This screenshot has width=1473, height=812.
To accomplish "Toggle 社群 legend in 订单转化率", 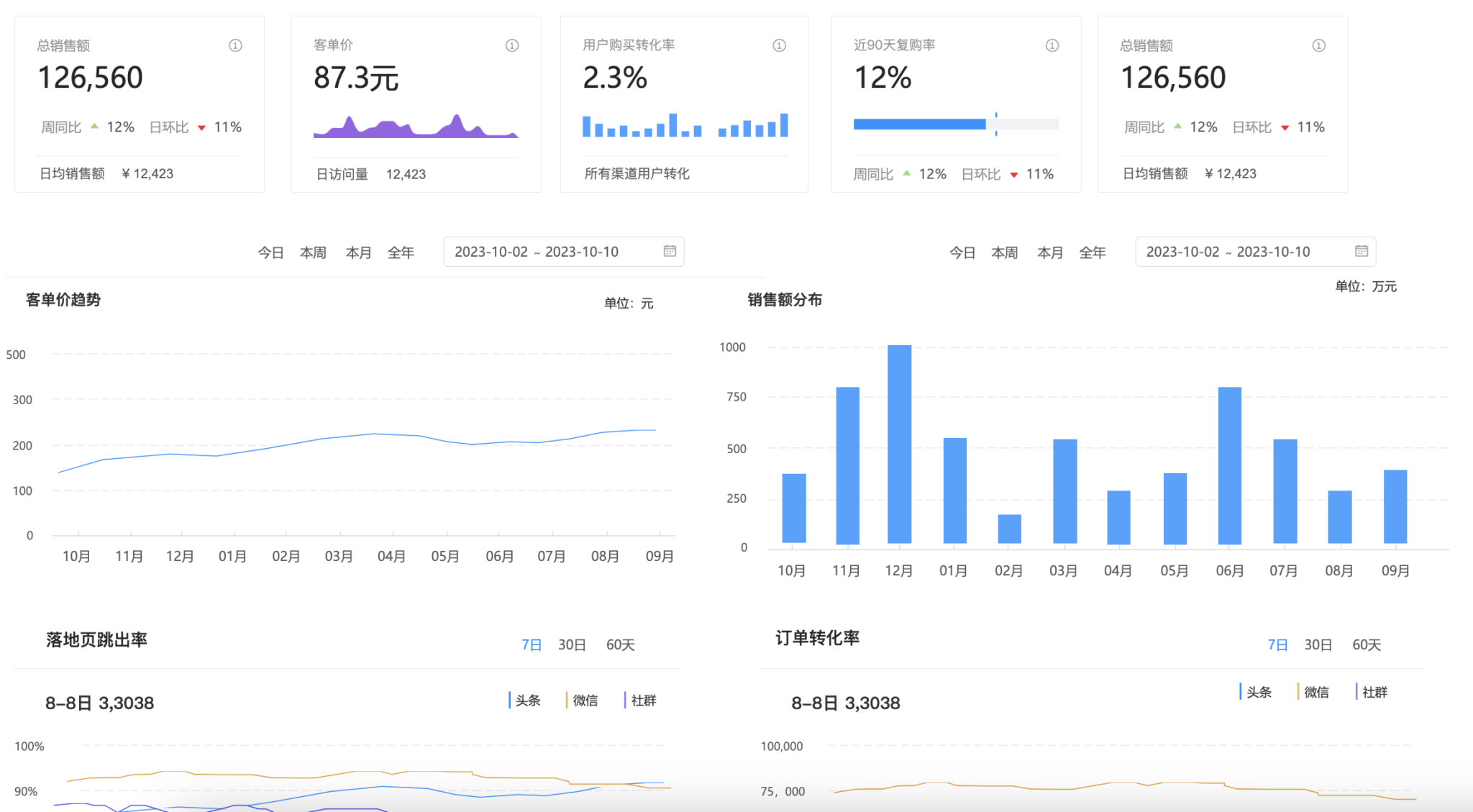I will pyautogui.click(x=1372, y=692).
